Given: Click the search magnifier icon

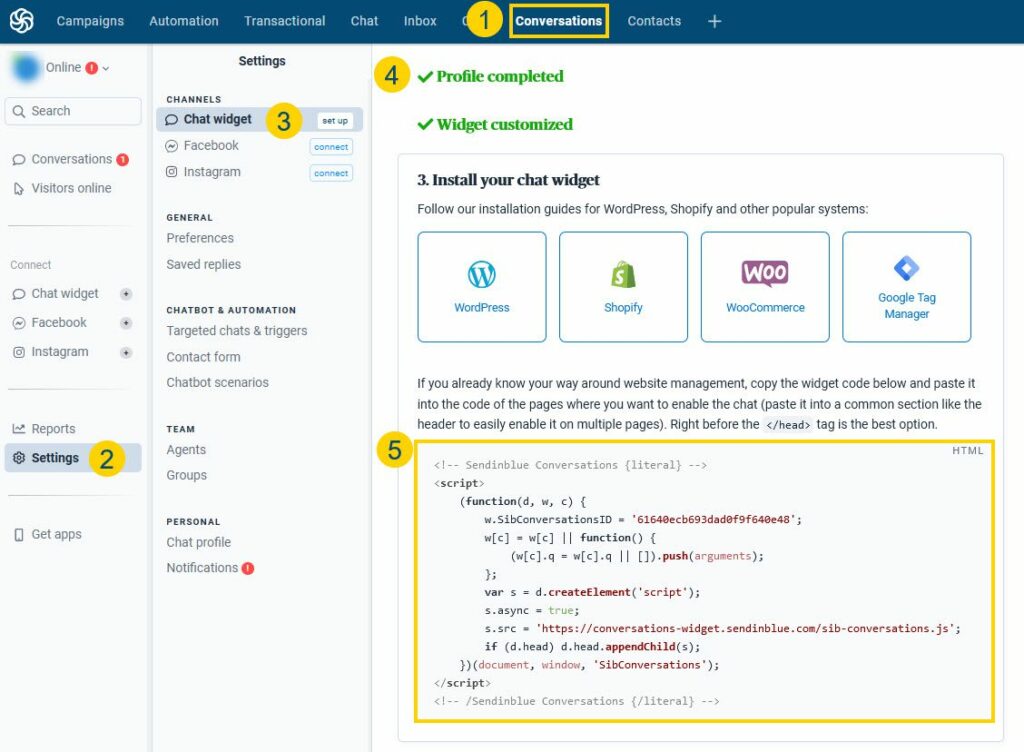Looking at the screenshot, I should 19,111.
